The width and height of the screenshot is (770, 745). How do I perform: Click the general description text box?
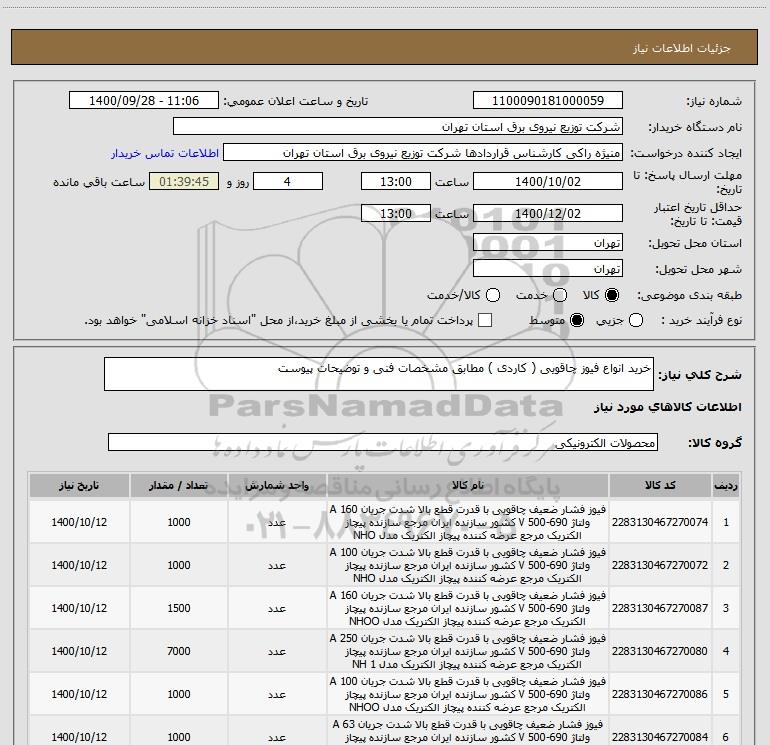point(379,374)
